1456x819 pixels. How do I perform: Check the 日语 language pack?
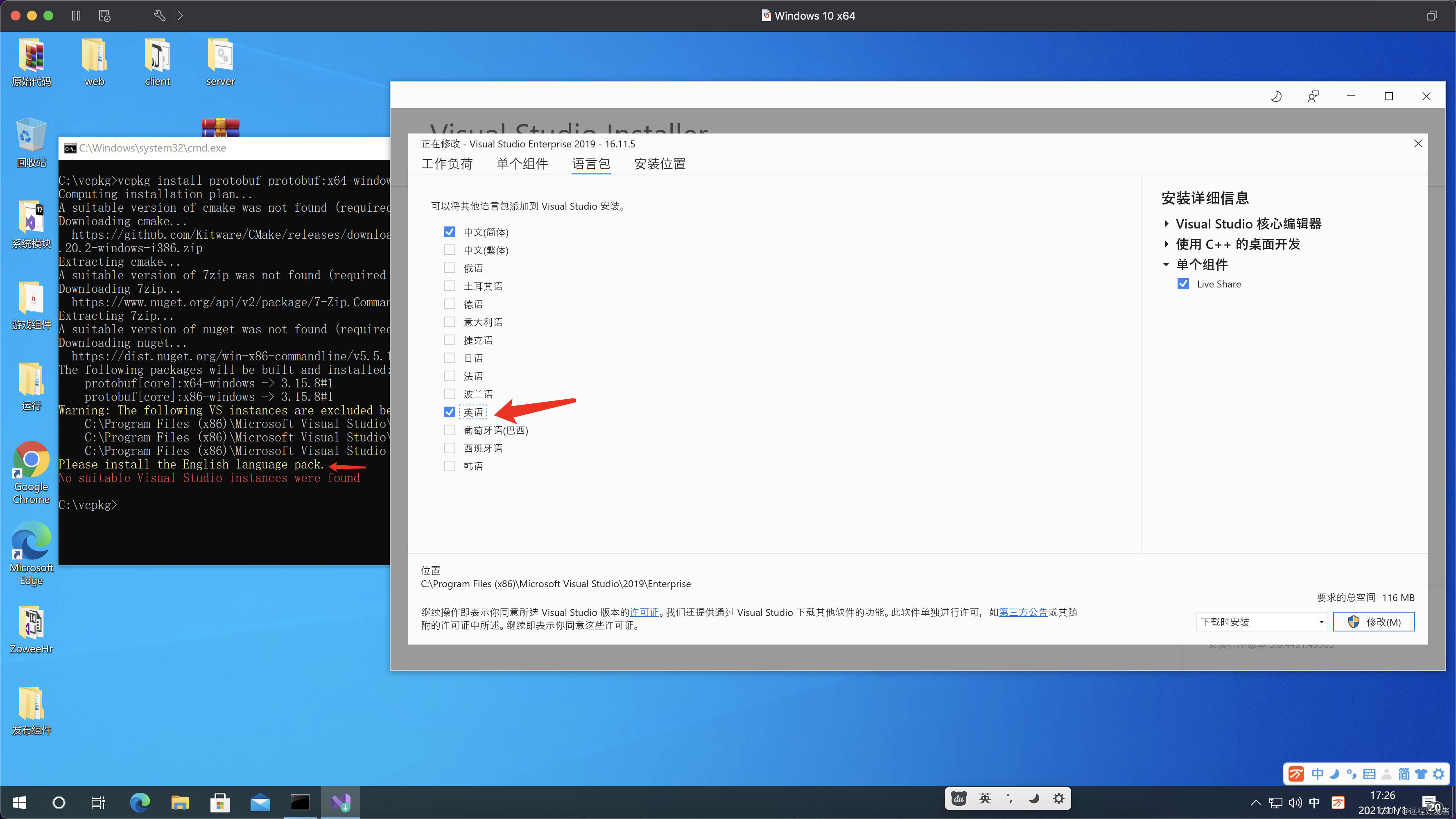[x=449, y=358]
